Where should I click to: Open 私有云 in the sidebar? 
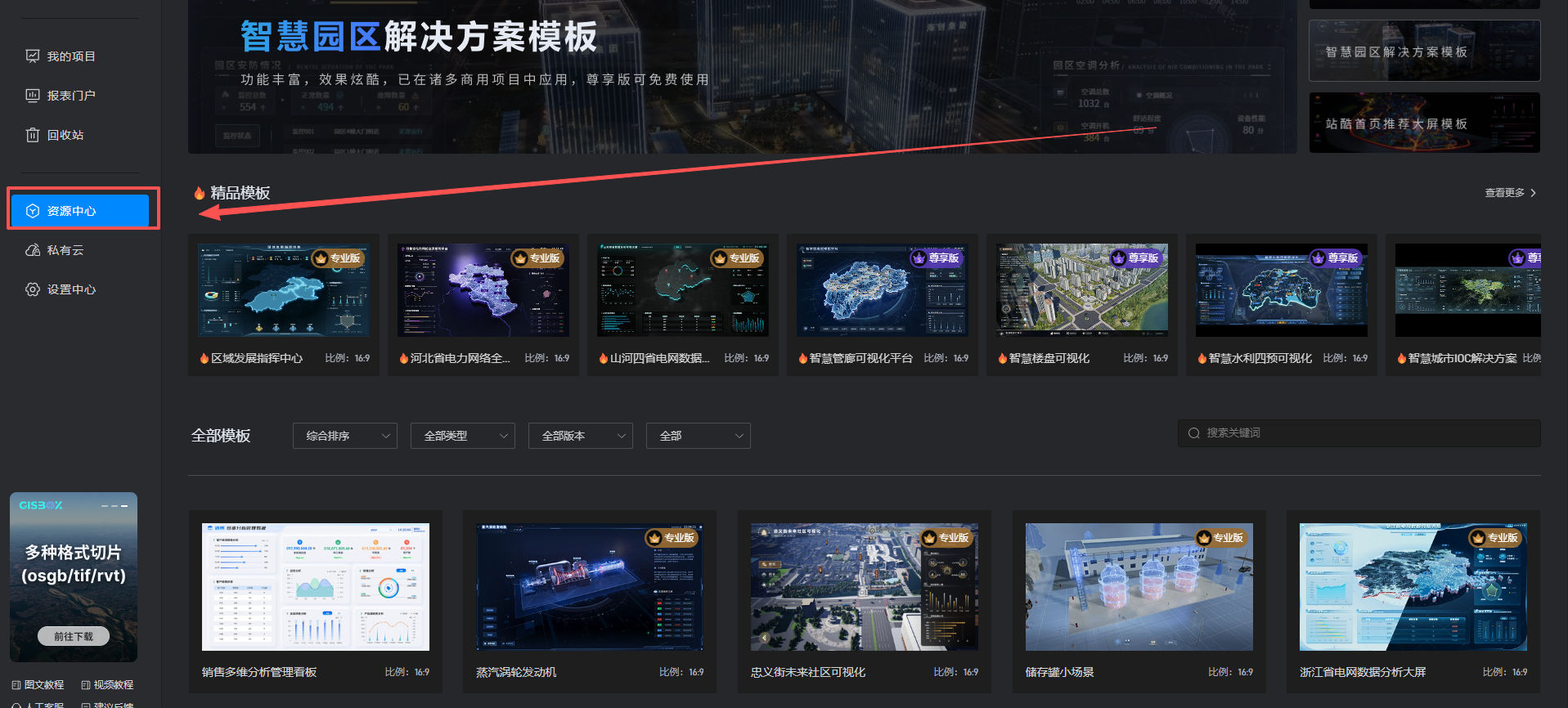[65, 250]
